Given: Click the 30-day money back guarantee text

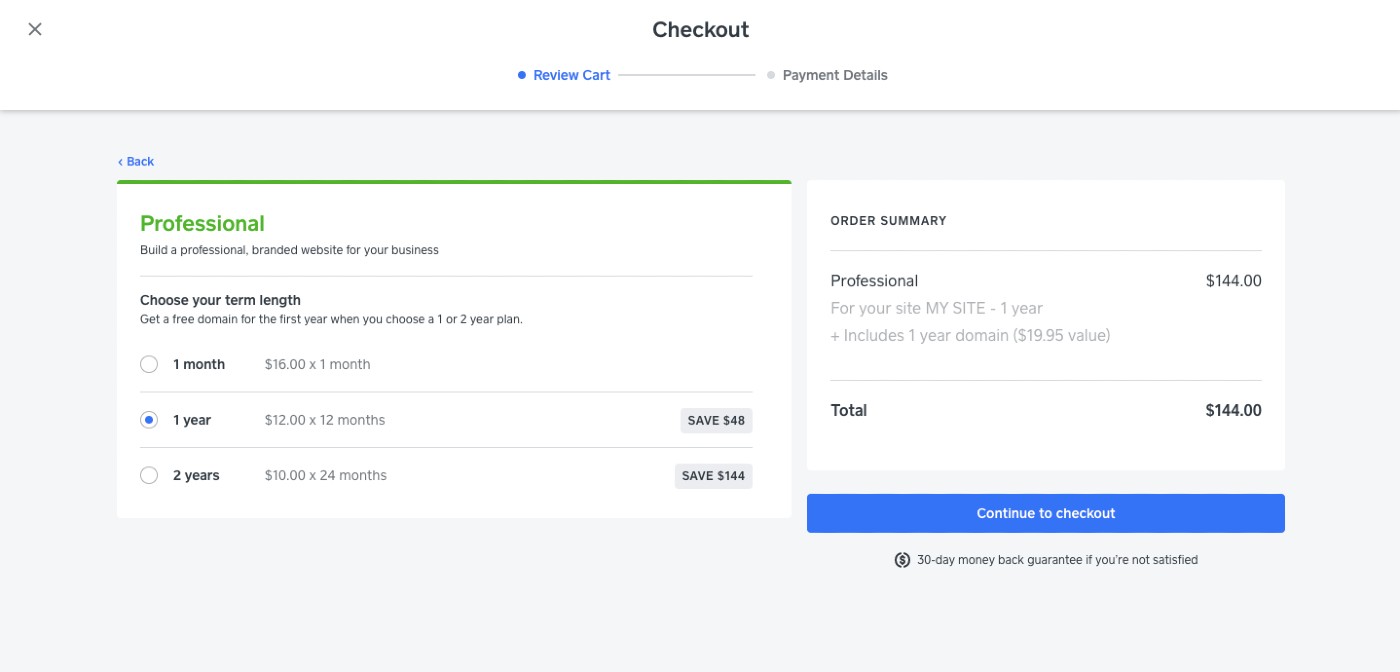Looking at the screenshot, I should coord(1057,560).
